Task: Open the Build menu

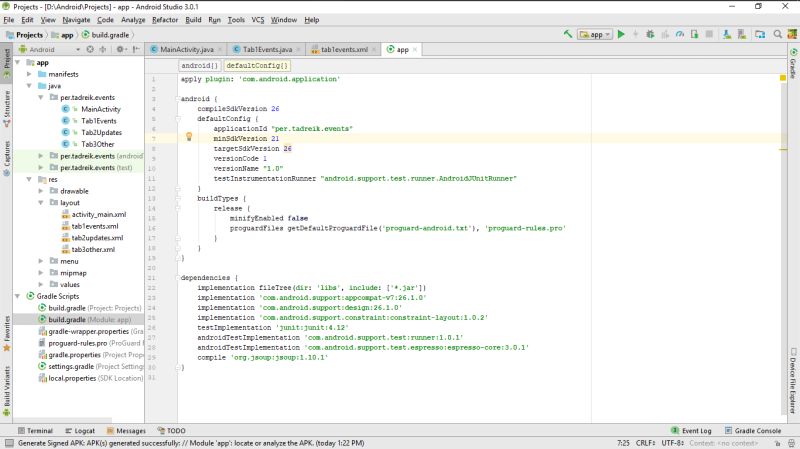Action: [193, 20]
